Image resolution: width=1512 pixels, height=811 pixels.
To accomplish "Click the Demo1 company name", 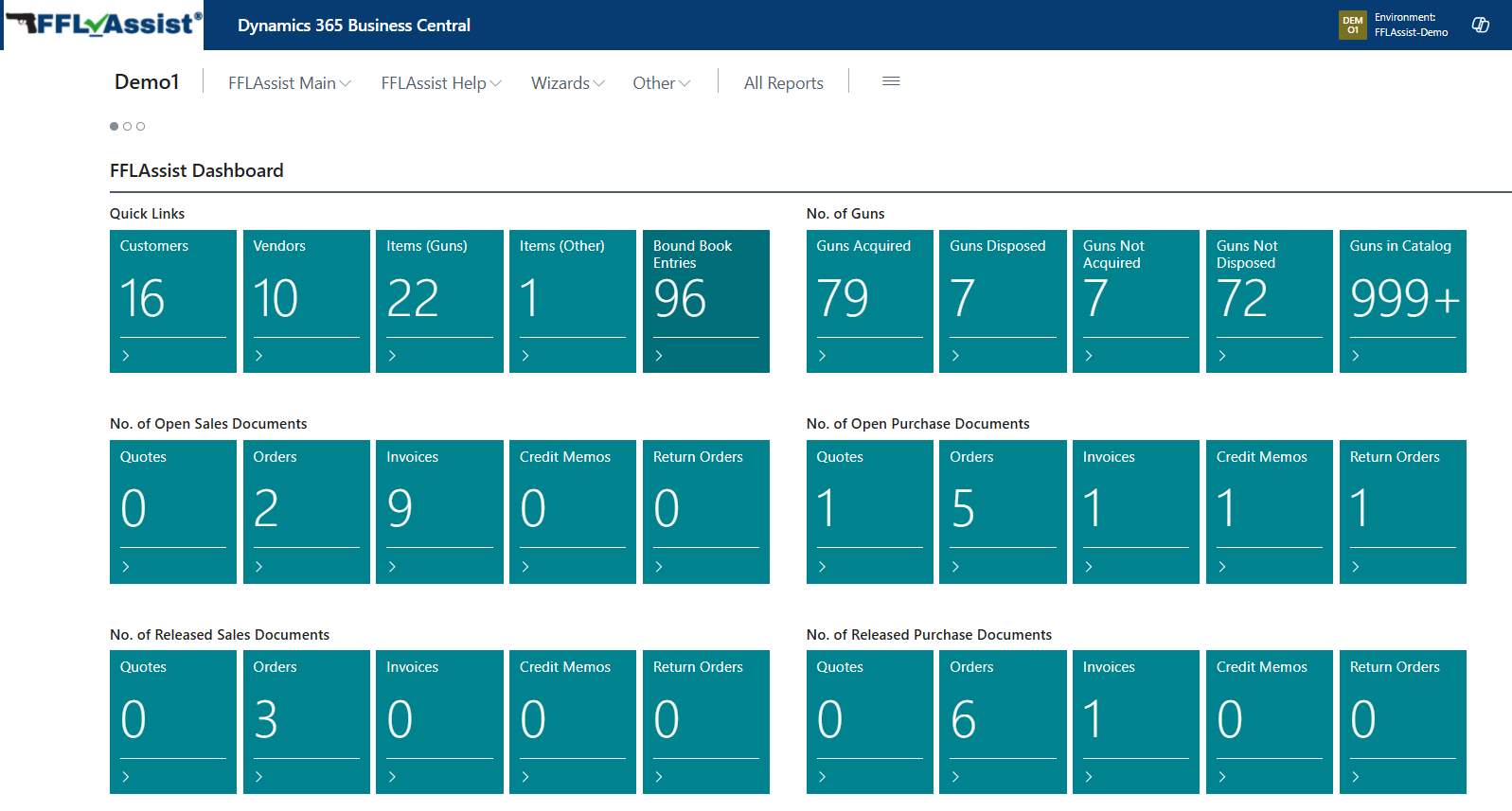I will [147, 82].
